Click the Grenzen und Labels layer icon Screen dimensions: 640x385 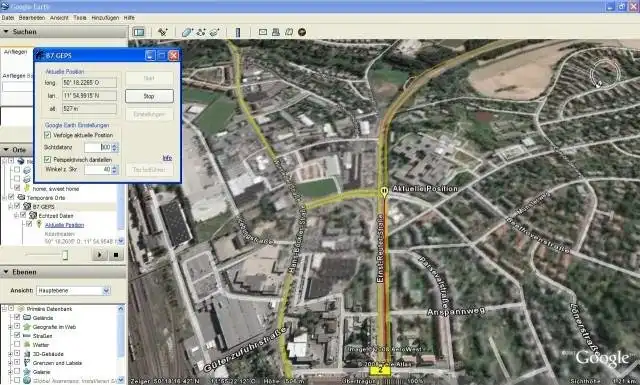[x=27, y=363]
